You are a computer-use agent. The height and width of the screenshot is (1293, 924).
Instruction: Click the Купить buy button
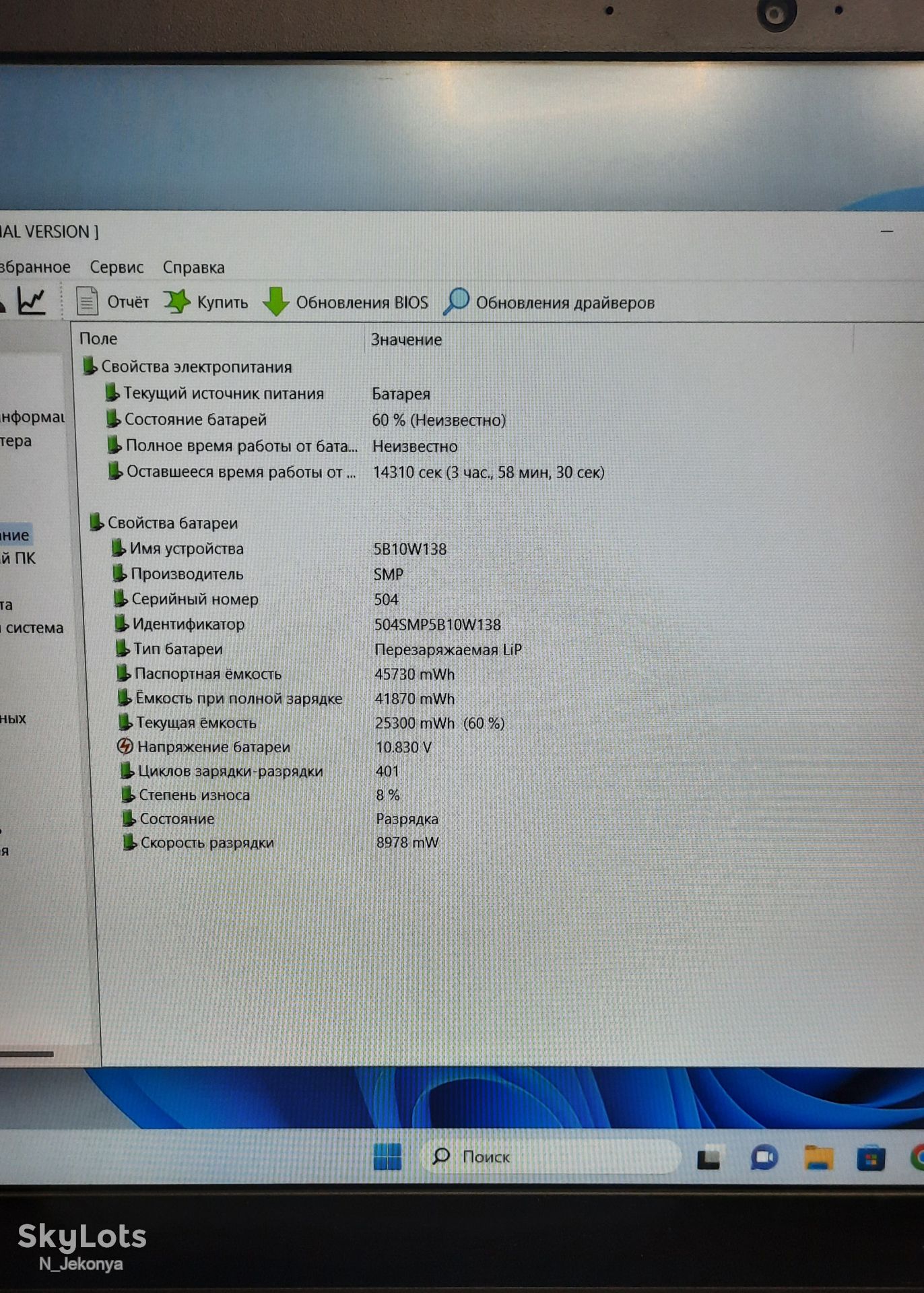pos(206,302)
